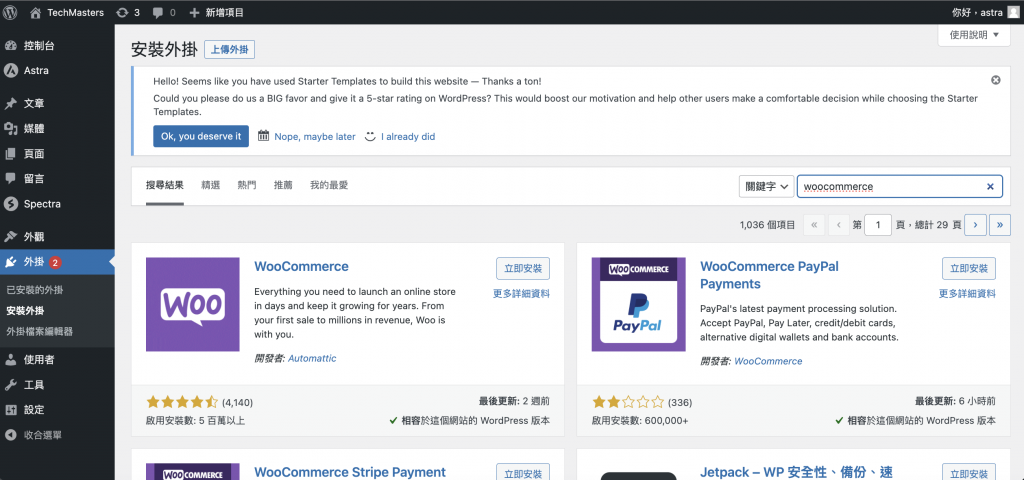The image size is (1024, 480).
Task: Install WooCommerce with 立即安裝
Action: [522, 268]
